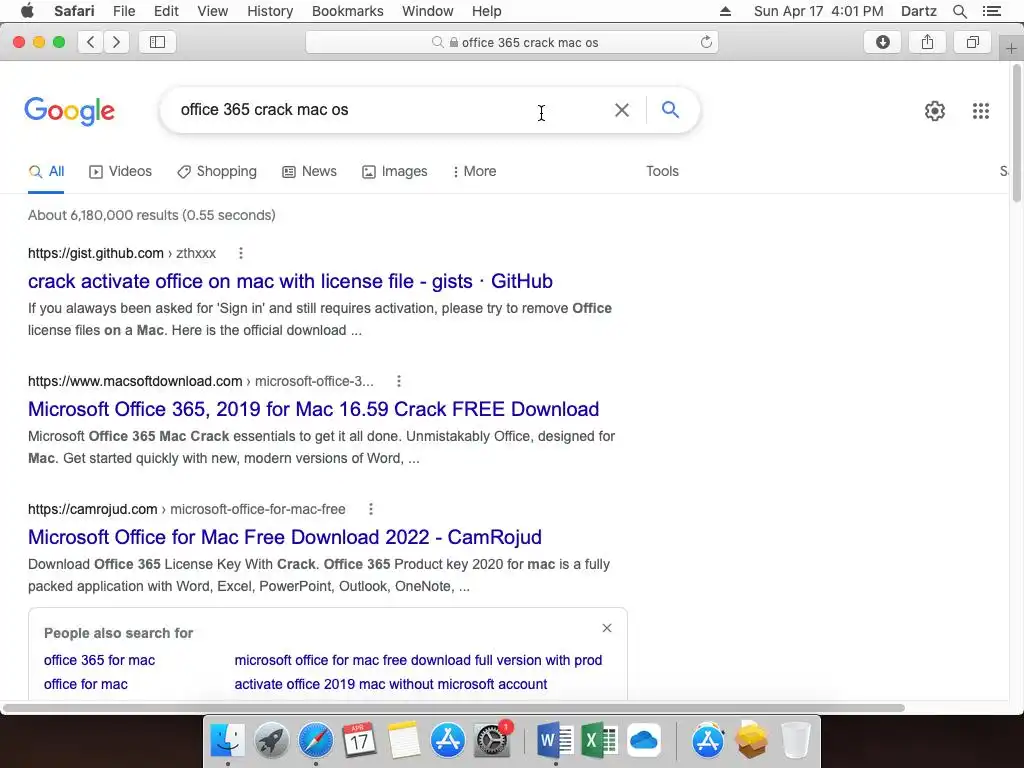Screen dimensions: 1024x768
Task: Open options dots for macsoftdownload.com result
Action: 399,381
